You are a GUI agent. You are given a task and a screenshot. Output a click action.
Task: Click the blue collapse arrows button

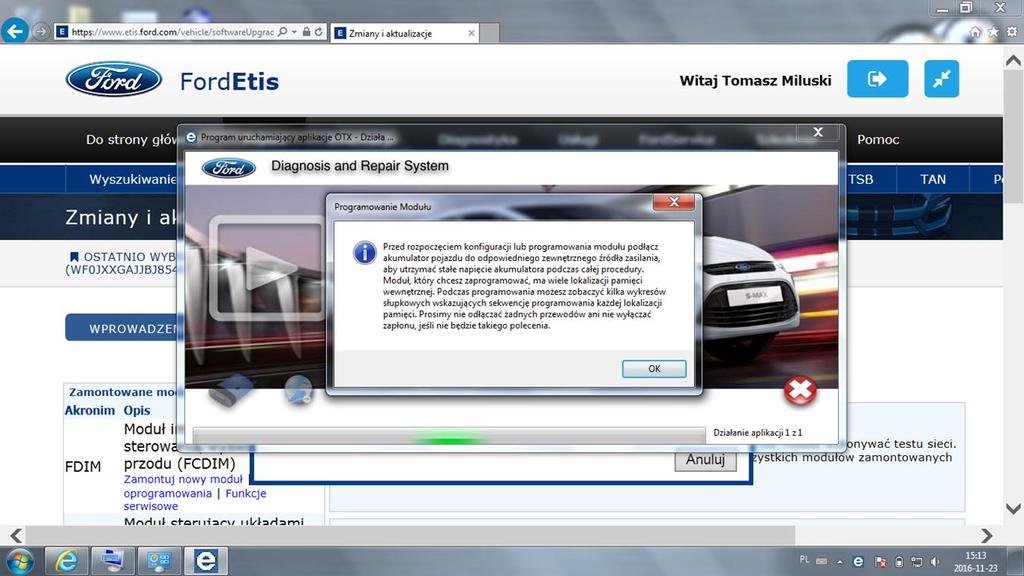click(941, 79)
